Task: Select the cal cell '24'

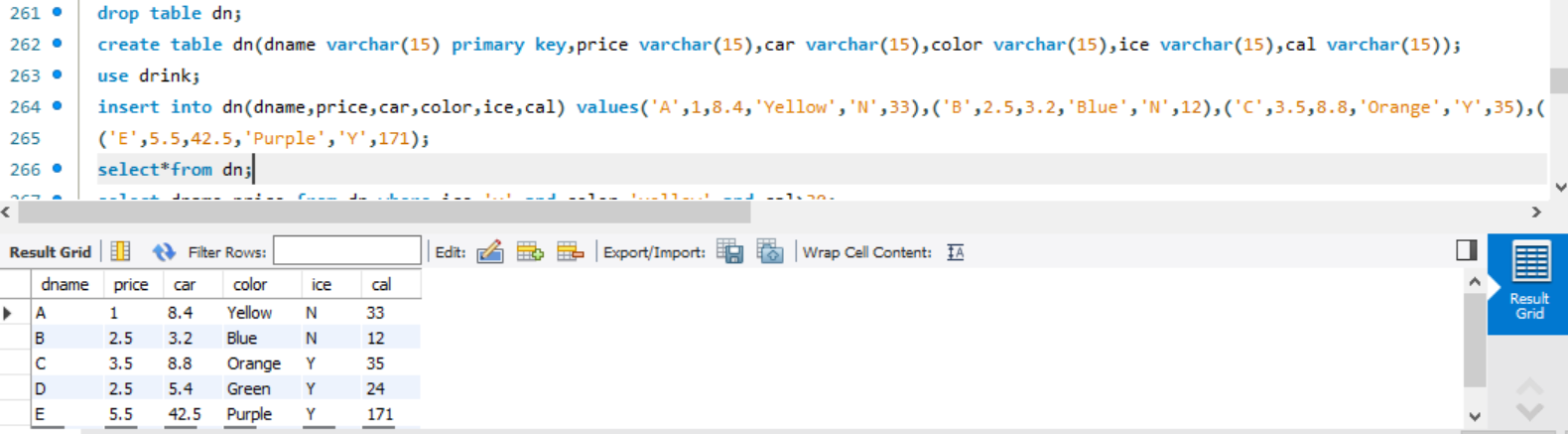Action: (391, 388)
